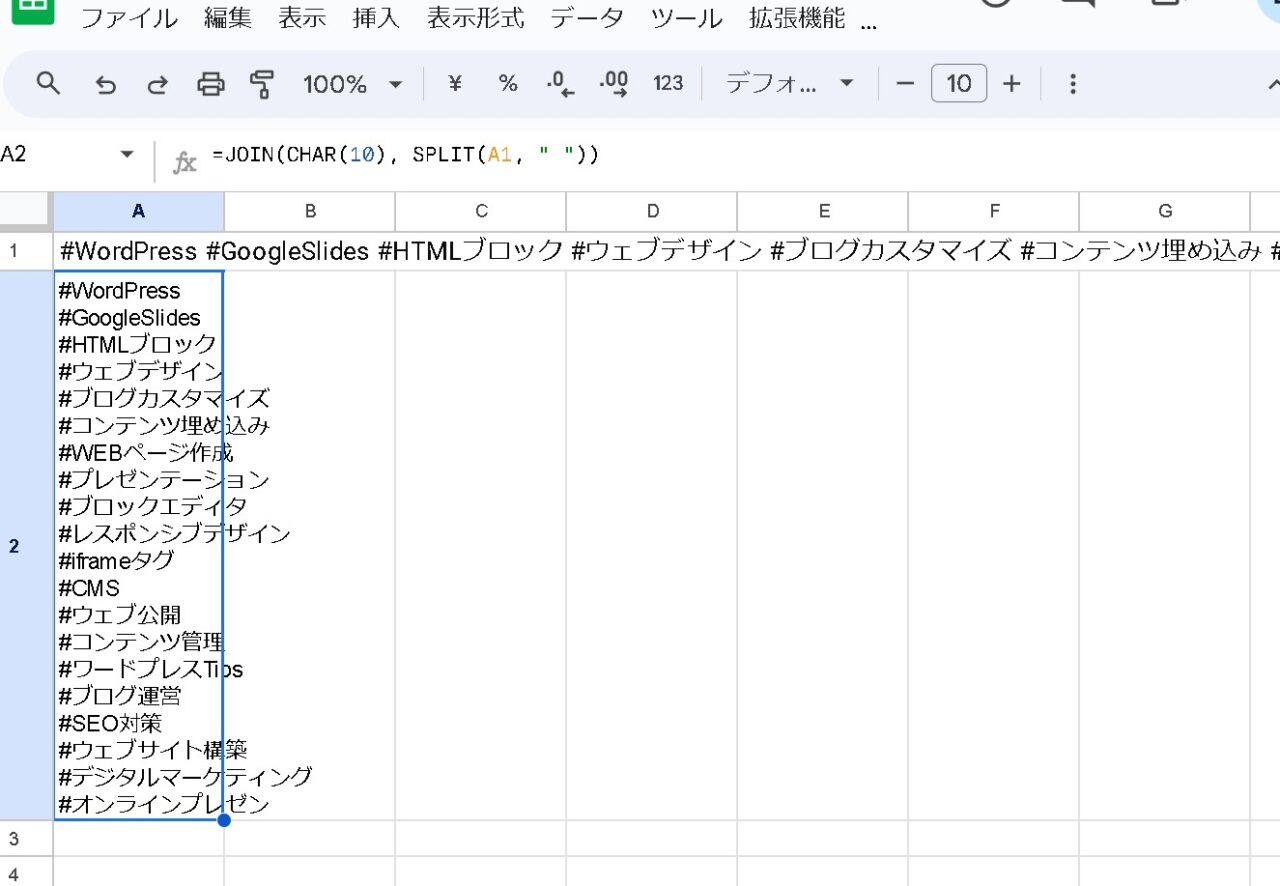Screen dimensions: 1280x886
Task: Apply percent format with the % icon
Action: (508, 84)
